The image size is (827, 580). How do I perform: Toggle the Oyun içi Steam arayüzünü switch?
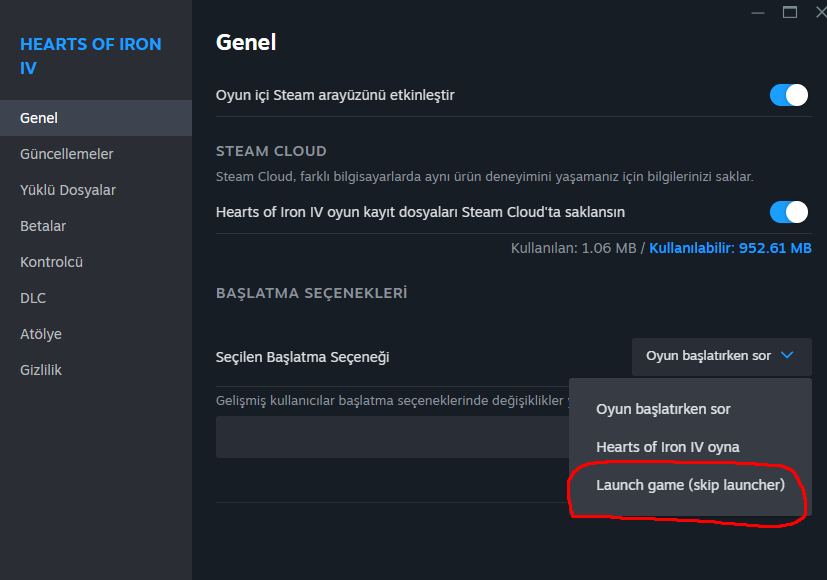[788, 95]
